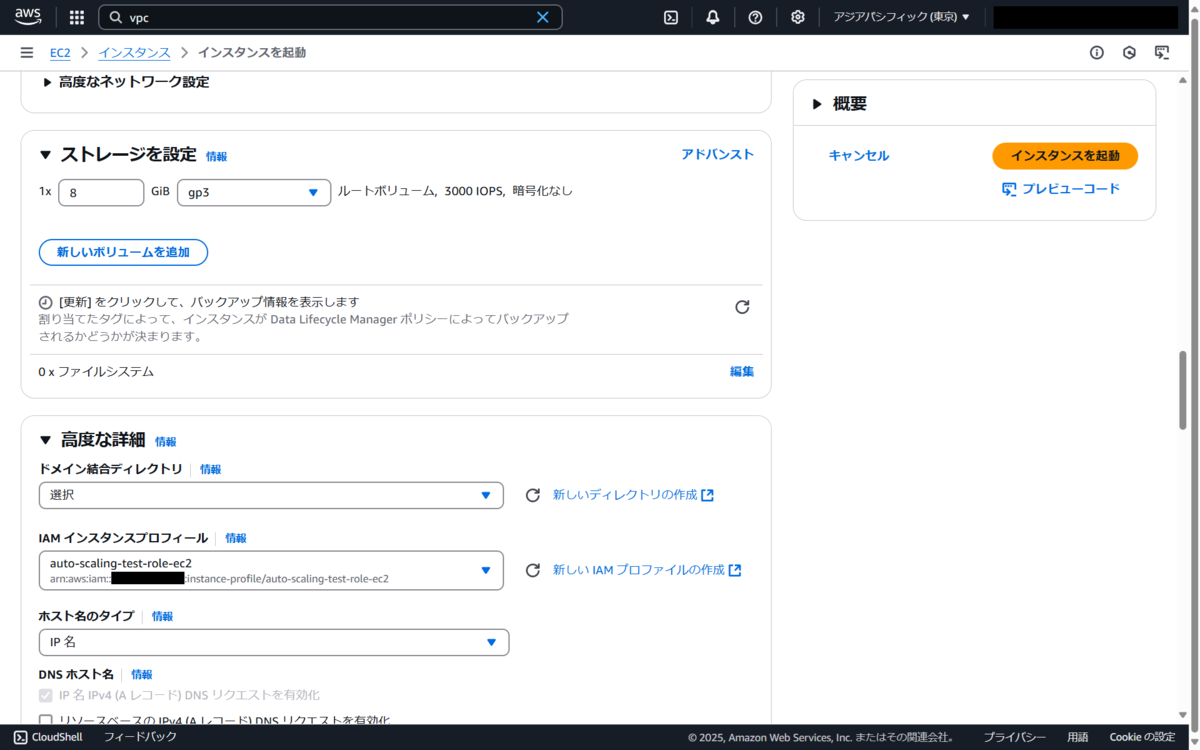The width and height of the screenshot is (1200, 750).
Task: Open the preview code link
Action: pyautogui.click(x=1071, y=189)
